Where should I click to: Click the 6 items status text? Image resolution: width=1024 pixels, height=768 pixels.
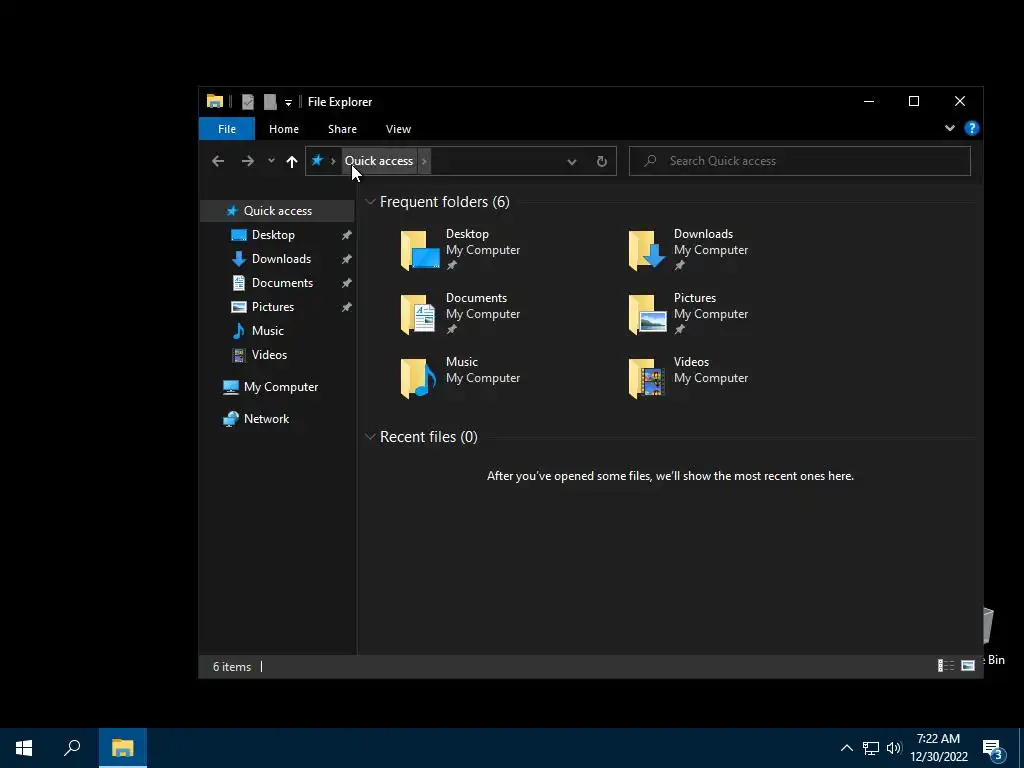(232, 667)
